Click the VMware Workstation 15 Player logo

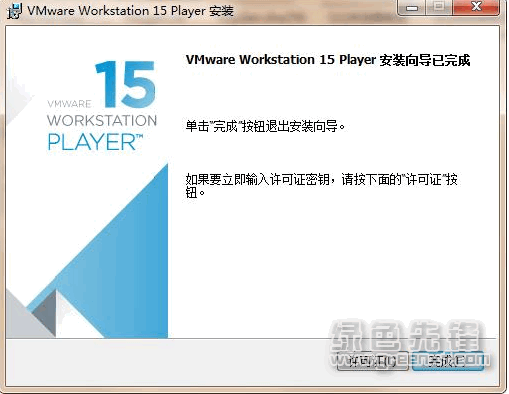pyautogui.click(x=102, y=106)
